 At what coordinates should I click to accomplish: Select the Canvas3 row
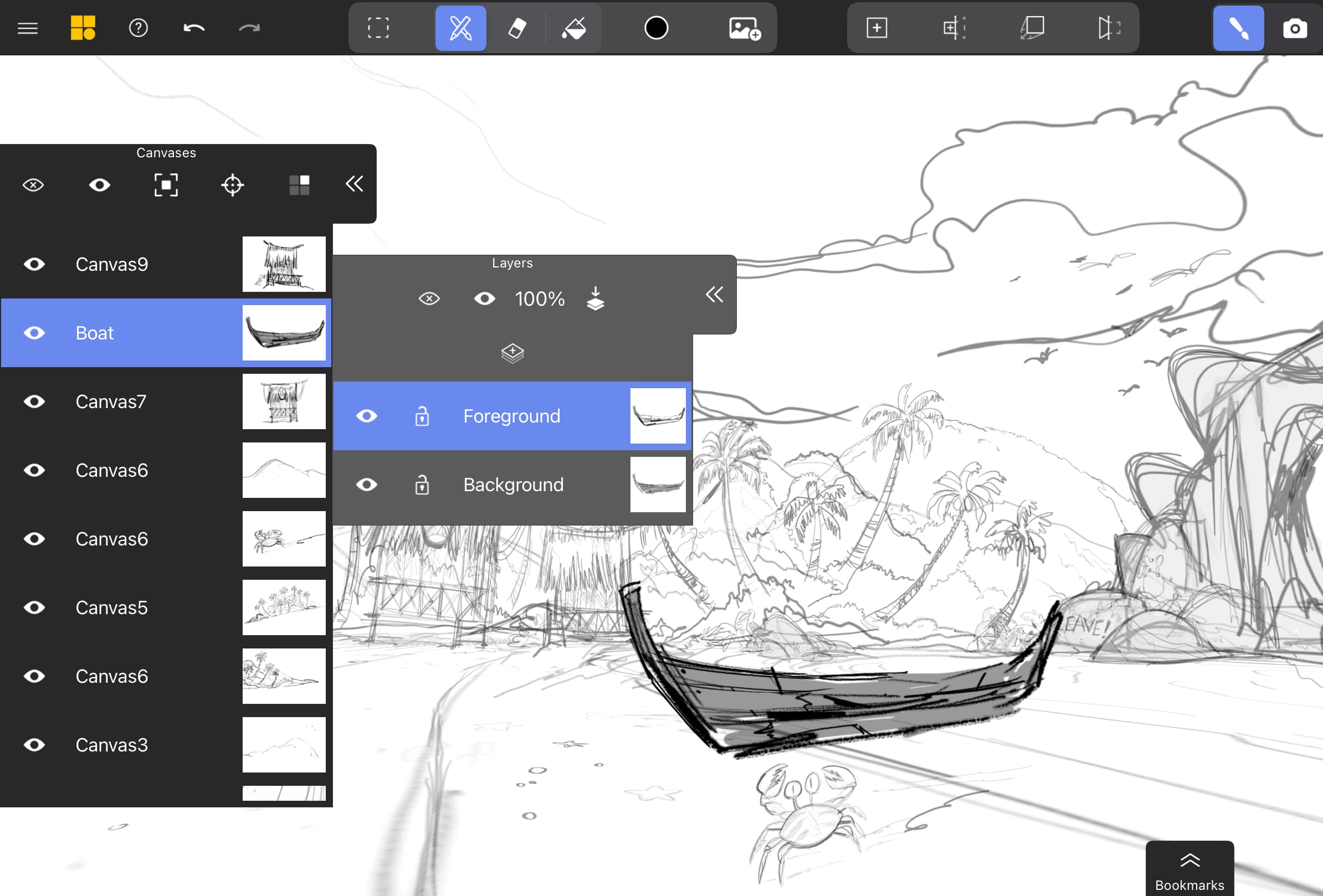(166, 745)
